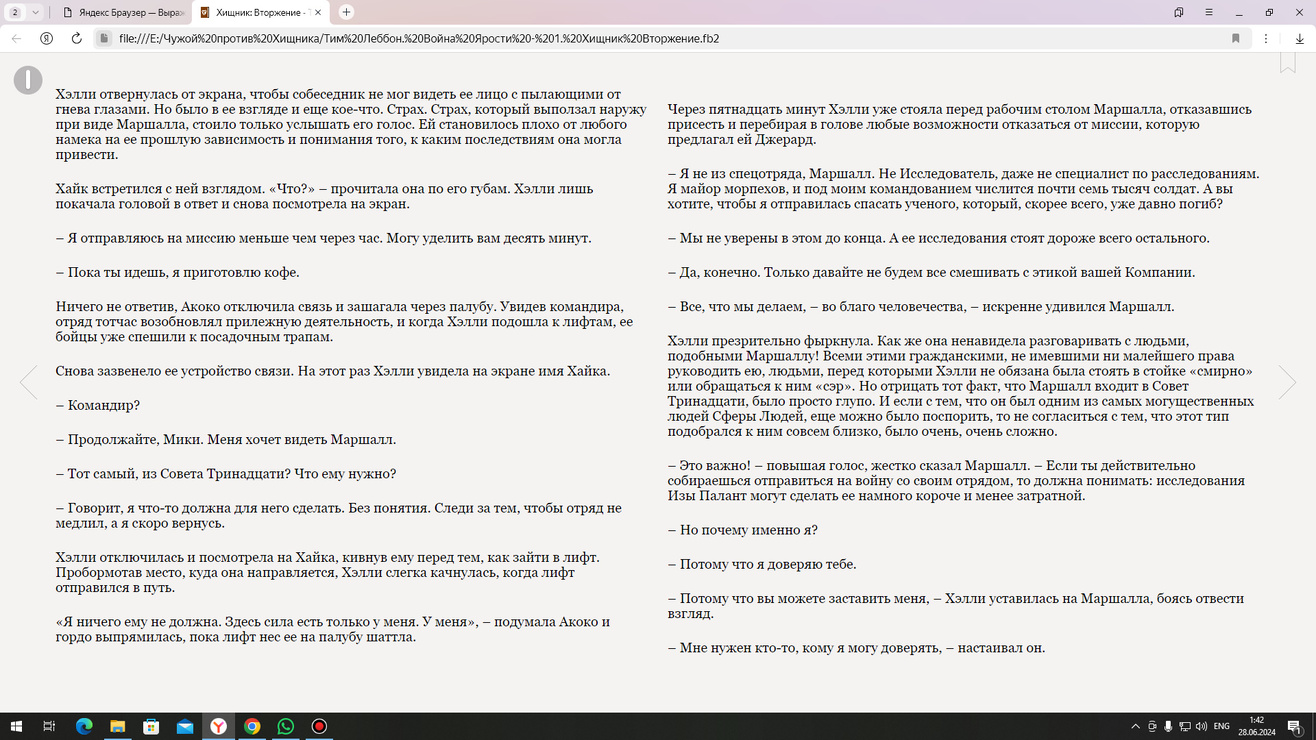Image resolution: width=1316 pixels, height=740 pixels.
Task: Add a bookmark with the reader ribbon icon
Action: point(1287,62)
